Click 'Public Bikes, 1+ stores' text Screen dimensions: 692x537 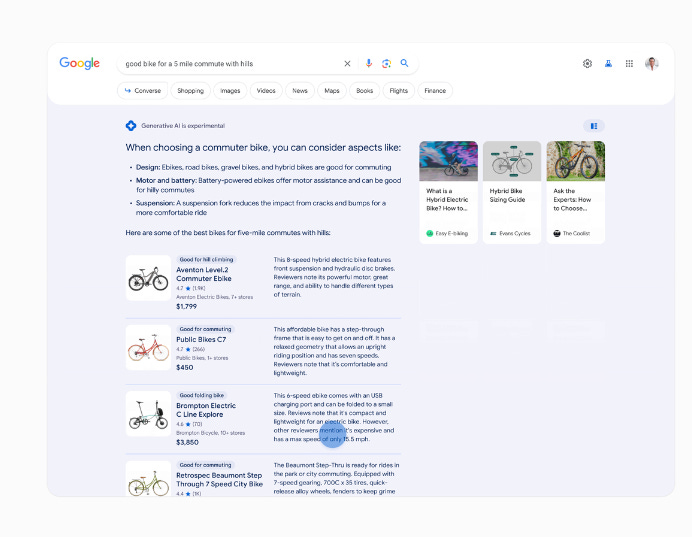pyautogui.click(x=202, y=358)
